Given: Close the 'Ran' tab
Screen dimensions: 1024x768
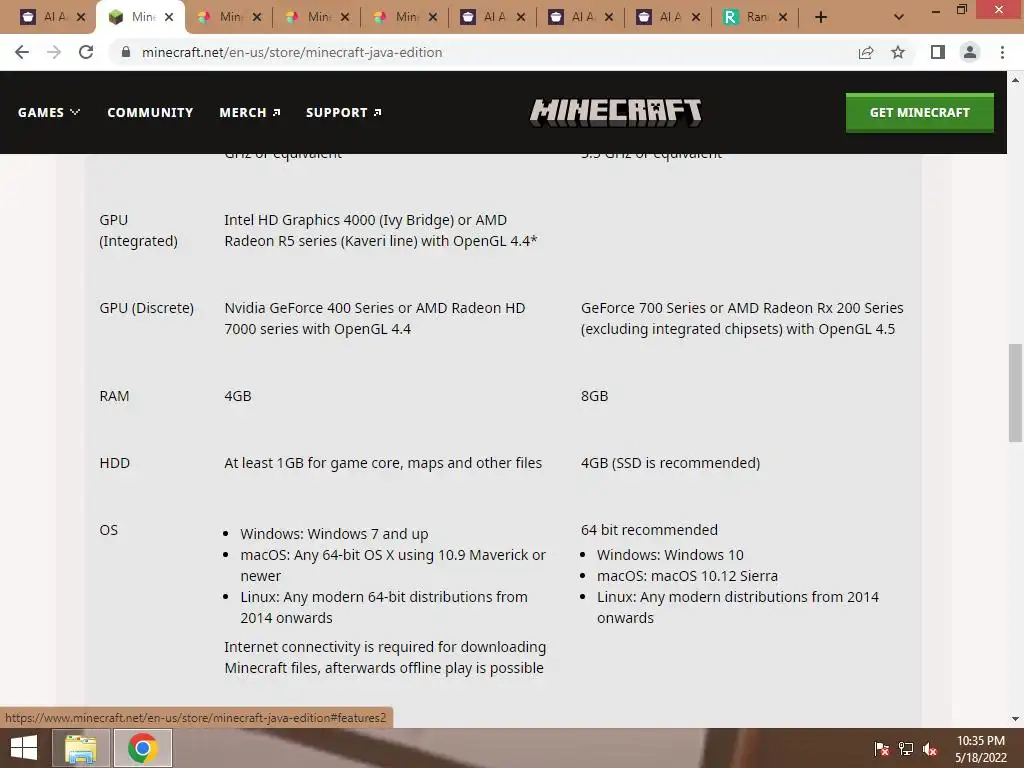Looking at the screenshot, I should point(783,17).
